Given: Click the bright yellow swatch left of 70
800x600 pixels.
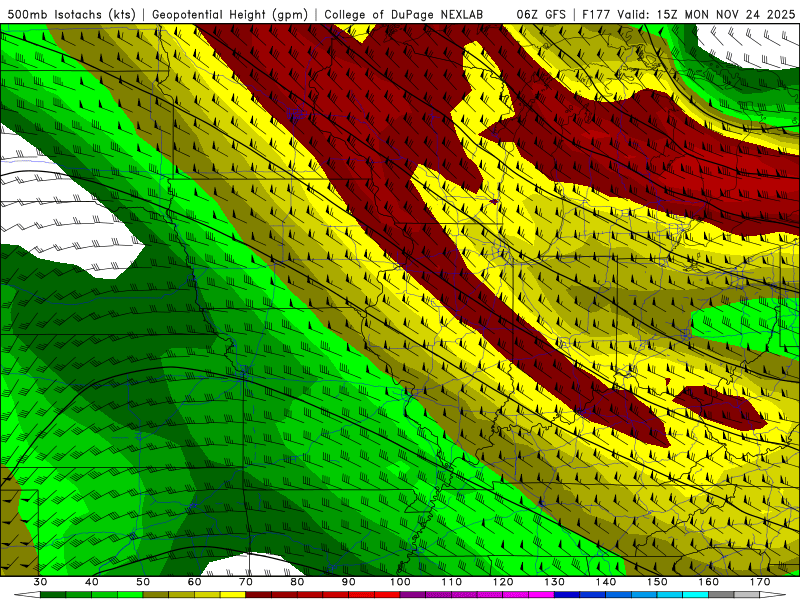Looking at the screenshot, I should click(x=233, y=595).
